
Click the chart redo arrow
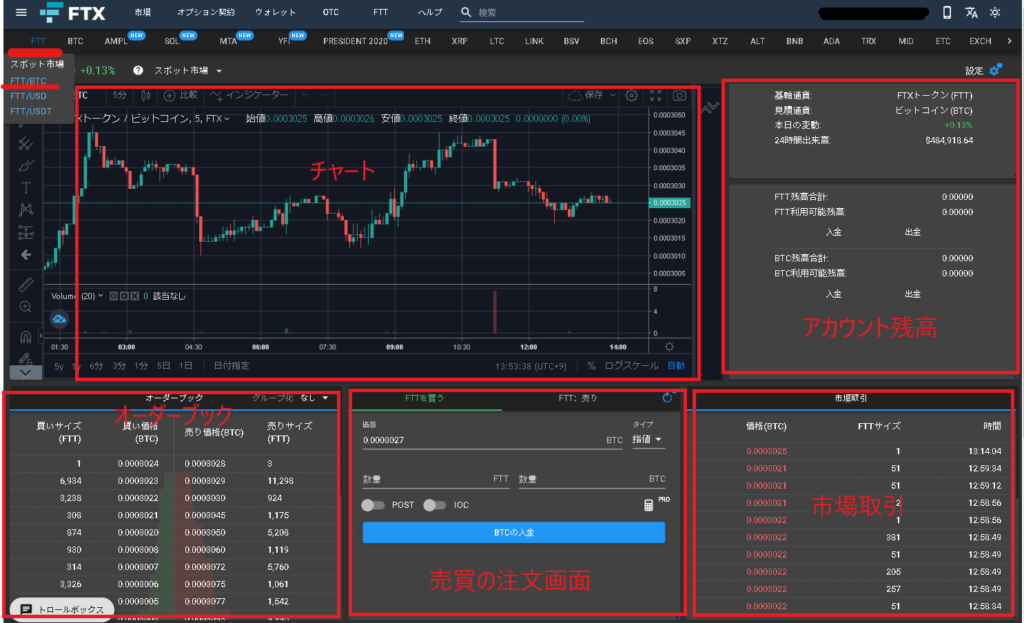click(323, 95)
